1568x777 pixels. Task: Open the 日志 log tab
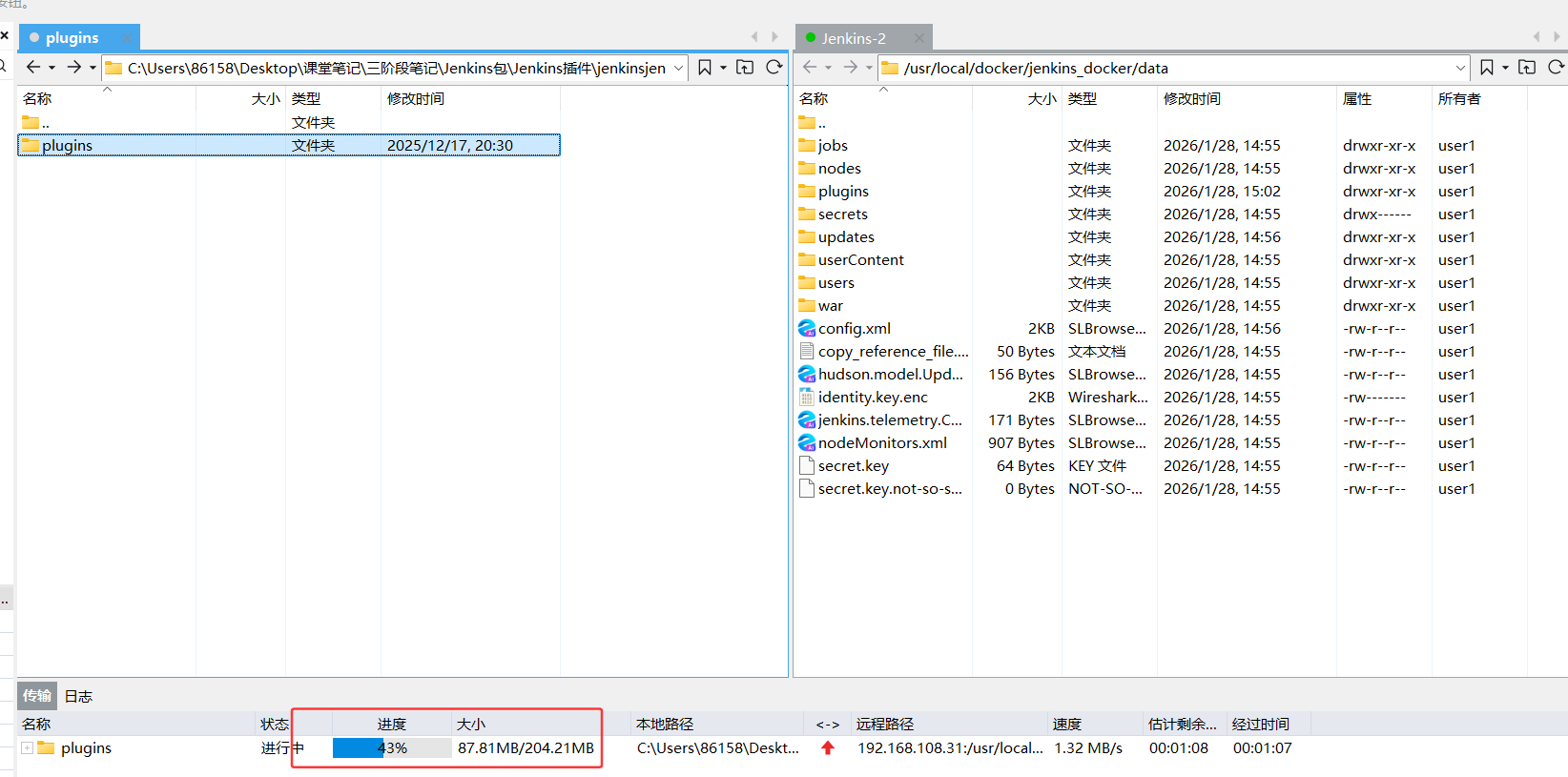(78, 696)
